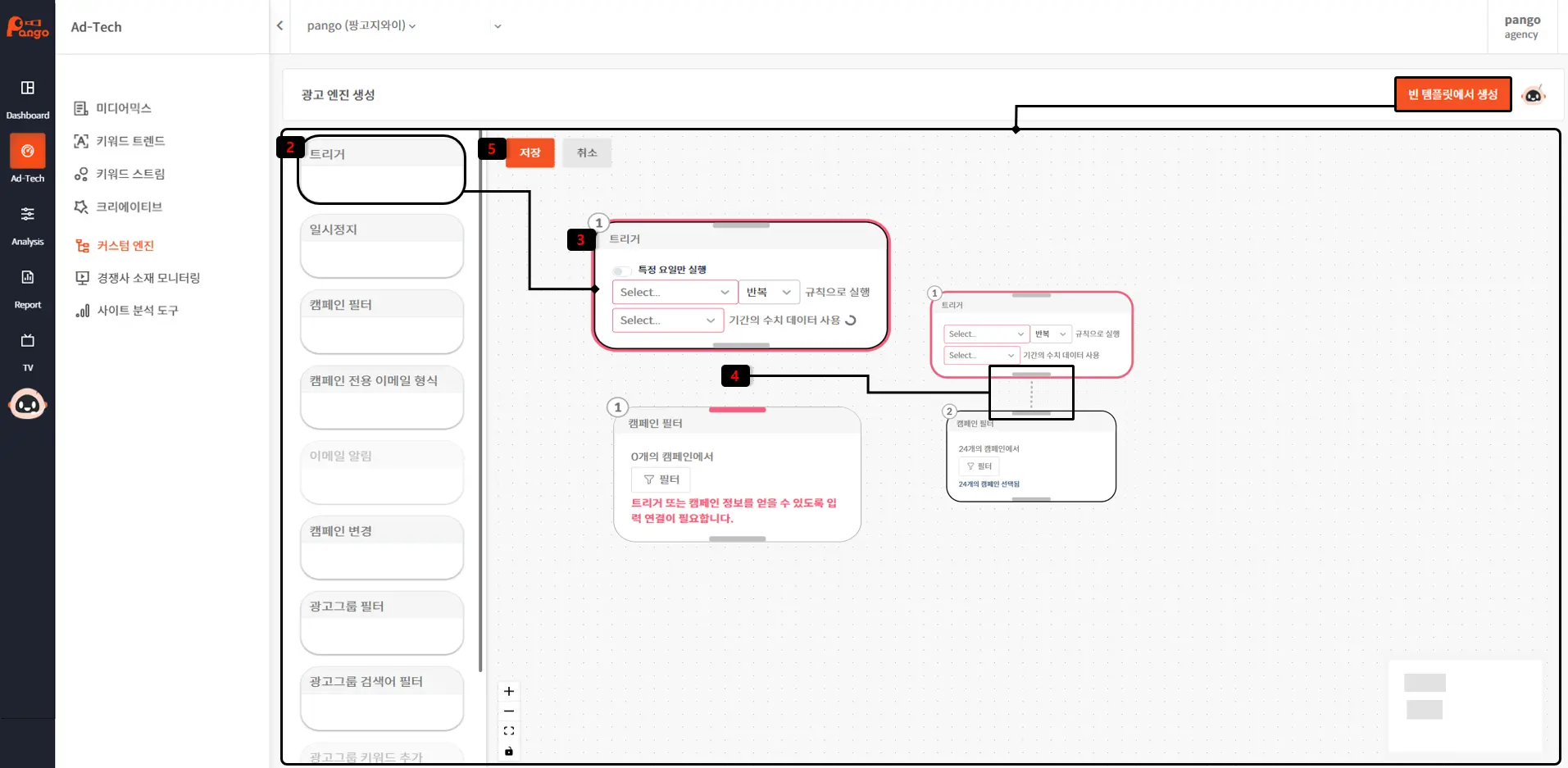
Task: Toggle the 특정 요일만 실행 switch
Action: point(621,270)
